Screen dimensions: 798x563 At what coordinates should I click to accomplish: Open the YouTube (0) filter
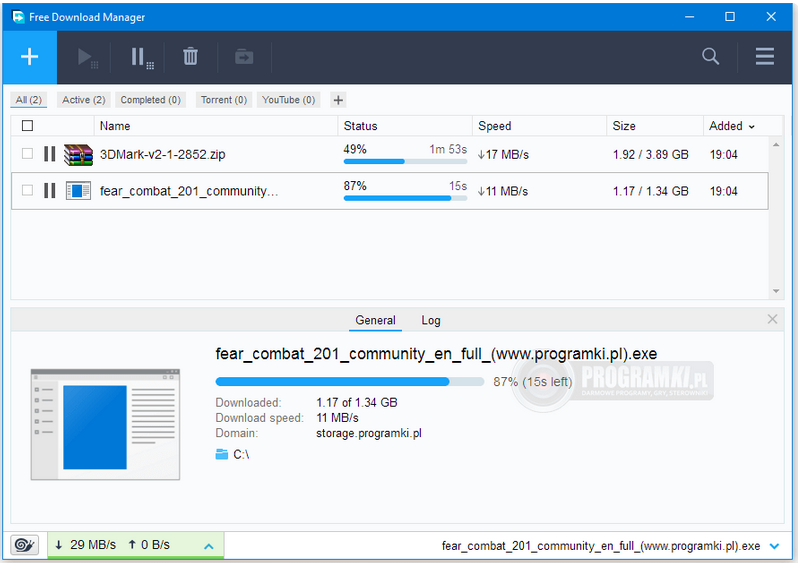click(x=288, y=100)
